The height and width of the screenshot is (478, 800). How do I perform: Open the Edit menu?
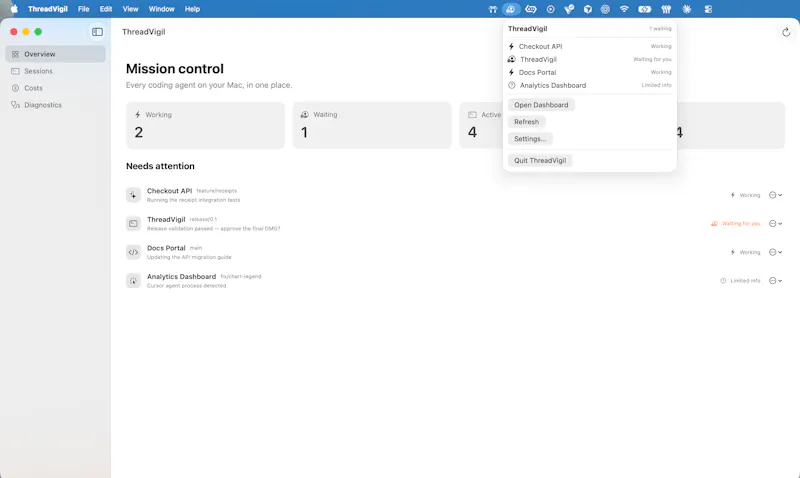coord(106,9)
